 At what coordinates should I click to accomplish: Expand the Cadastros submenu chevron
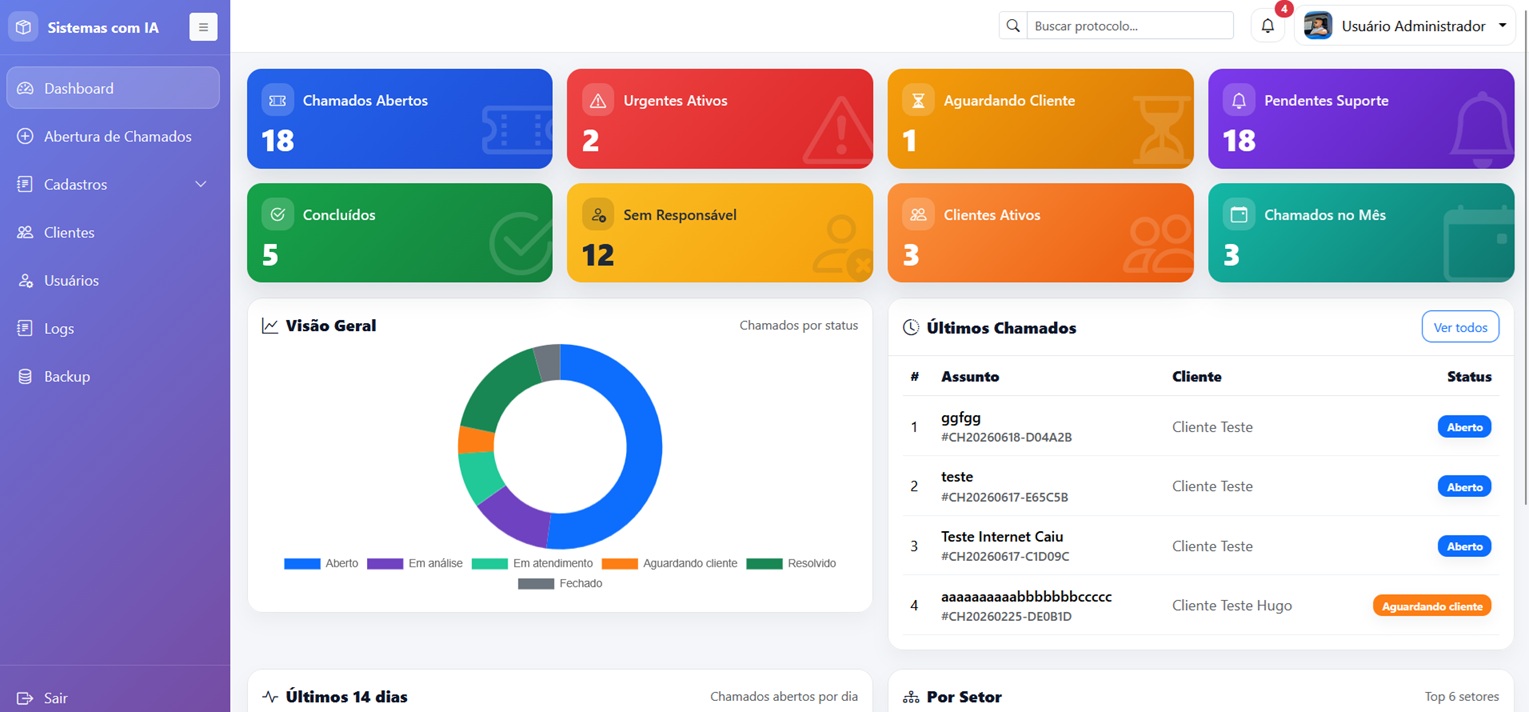pos(200,184)
